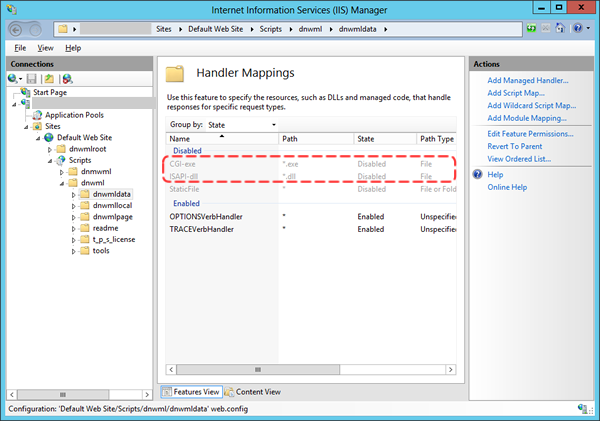Click the Home icon in address bar
Image resolution: width=600 pixels, height=421 pixels.
point(560,28)
